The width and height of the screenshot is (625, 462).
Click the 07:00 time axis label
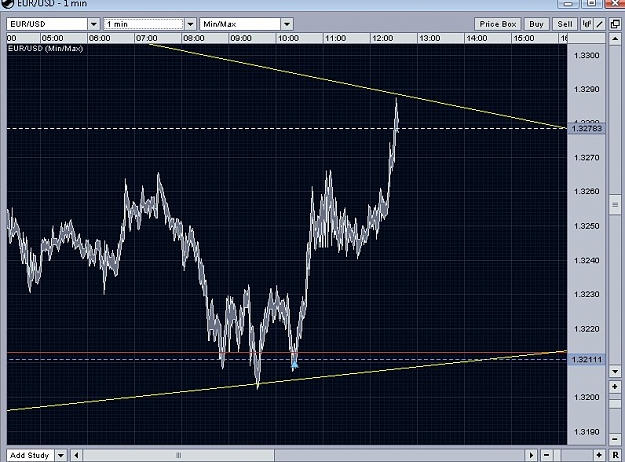[147, 38]
